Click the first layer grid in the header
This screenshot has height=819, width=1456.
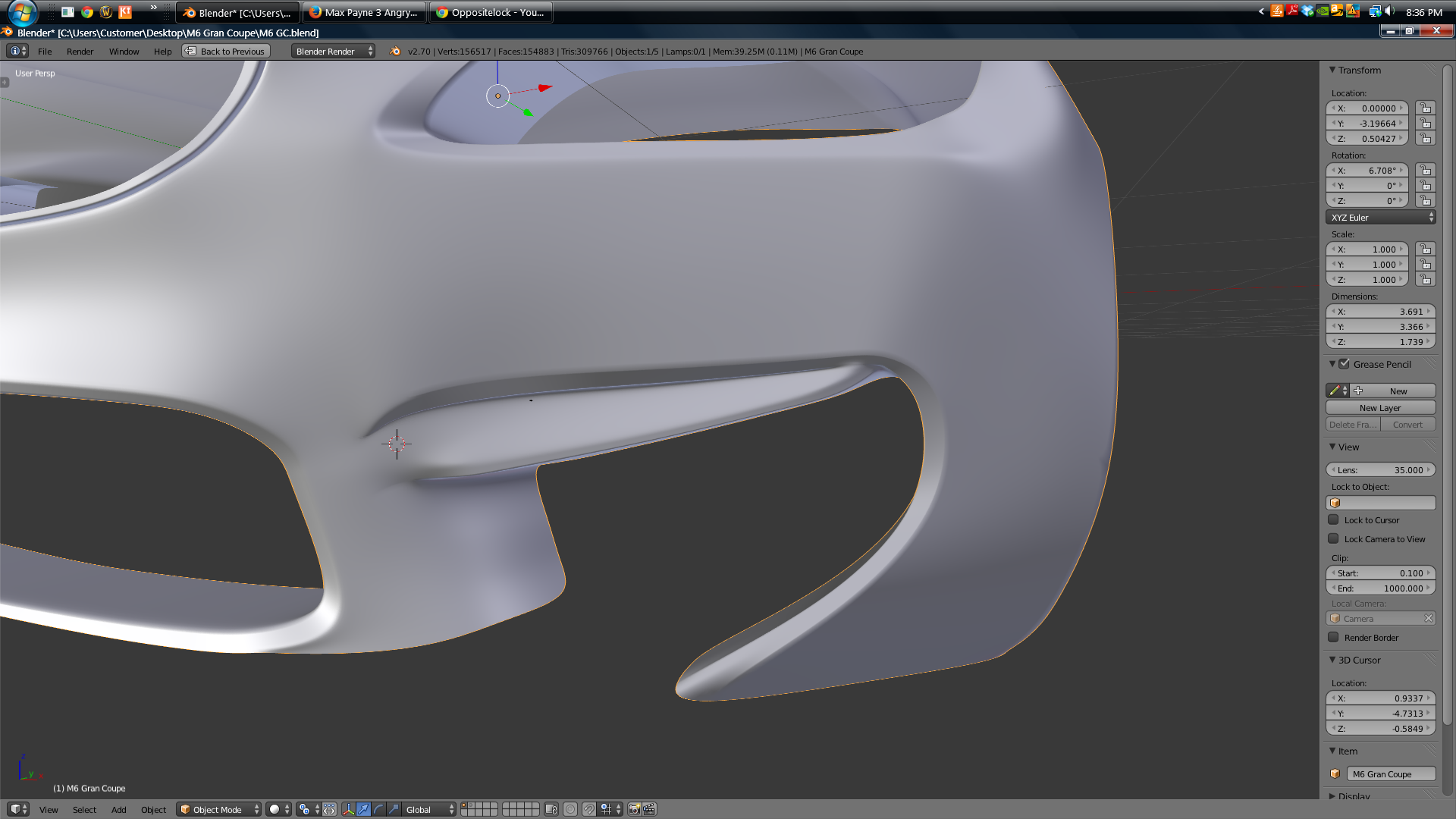tap(479, 809)
